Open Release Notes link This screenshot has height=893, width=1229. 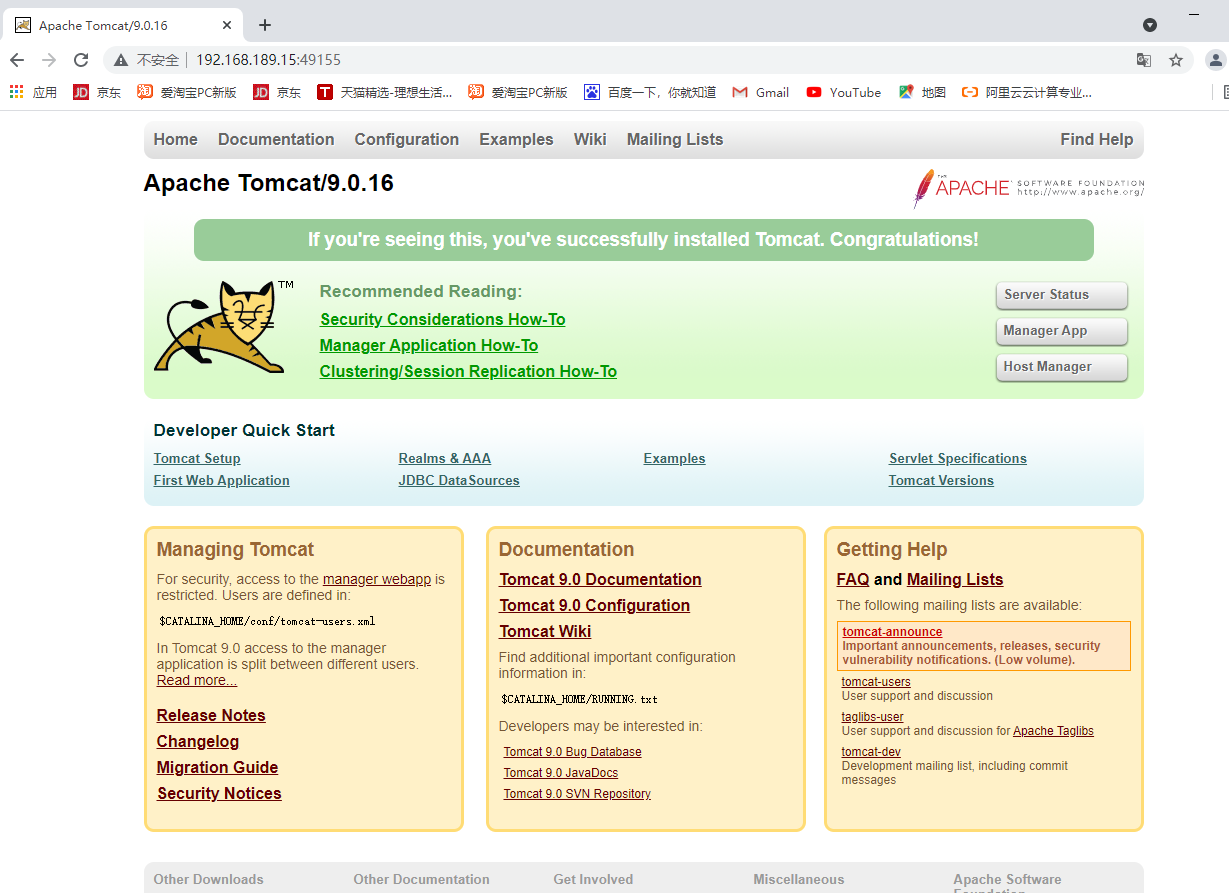tap(211, 716)
